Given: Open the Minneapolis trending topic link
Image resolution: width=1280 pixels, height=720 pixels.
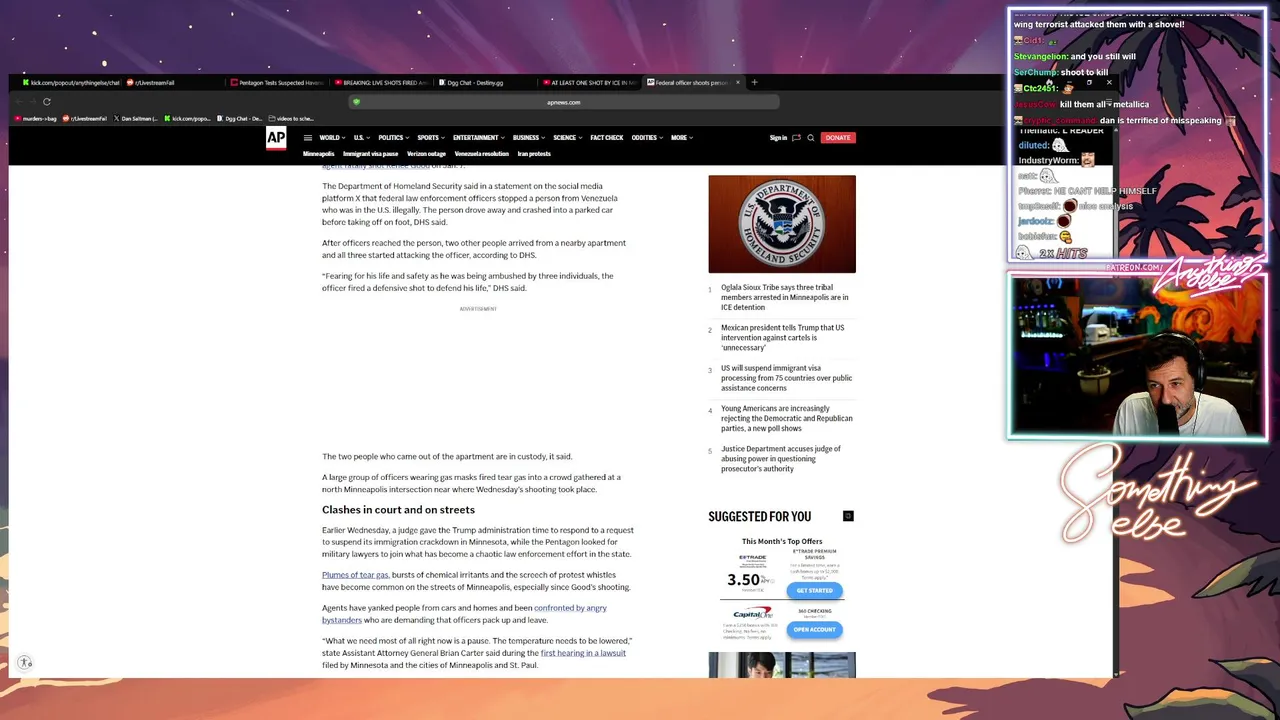Looking at the screenshot, I should point(318,154).
